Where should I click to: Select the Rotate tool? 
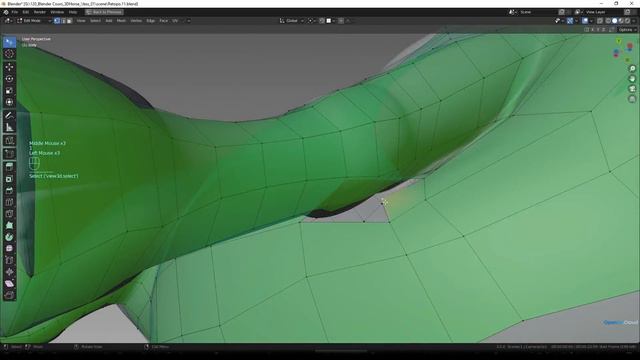click(9, 79)
